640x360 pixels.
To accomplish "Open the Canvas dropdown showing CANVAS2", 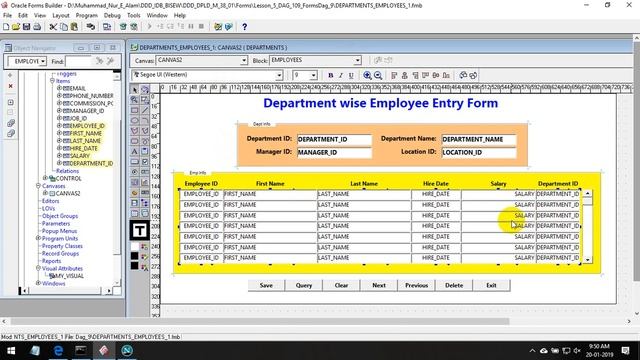I will coord(244,60).
